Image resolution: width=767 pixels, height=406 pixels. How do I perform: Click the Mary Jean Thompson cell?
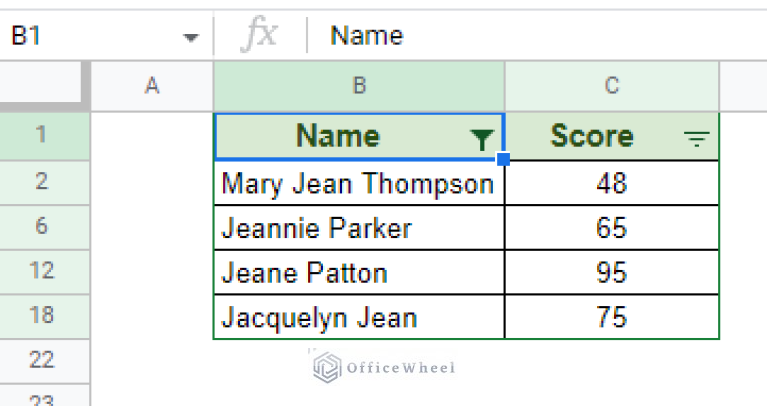pos(358,184)
